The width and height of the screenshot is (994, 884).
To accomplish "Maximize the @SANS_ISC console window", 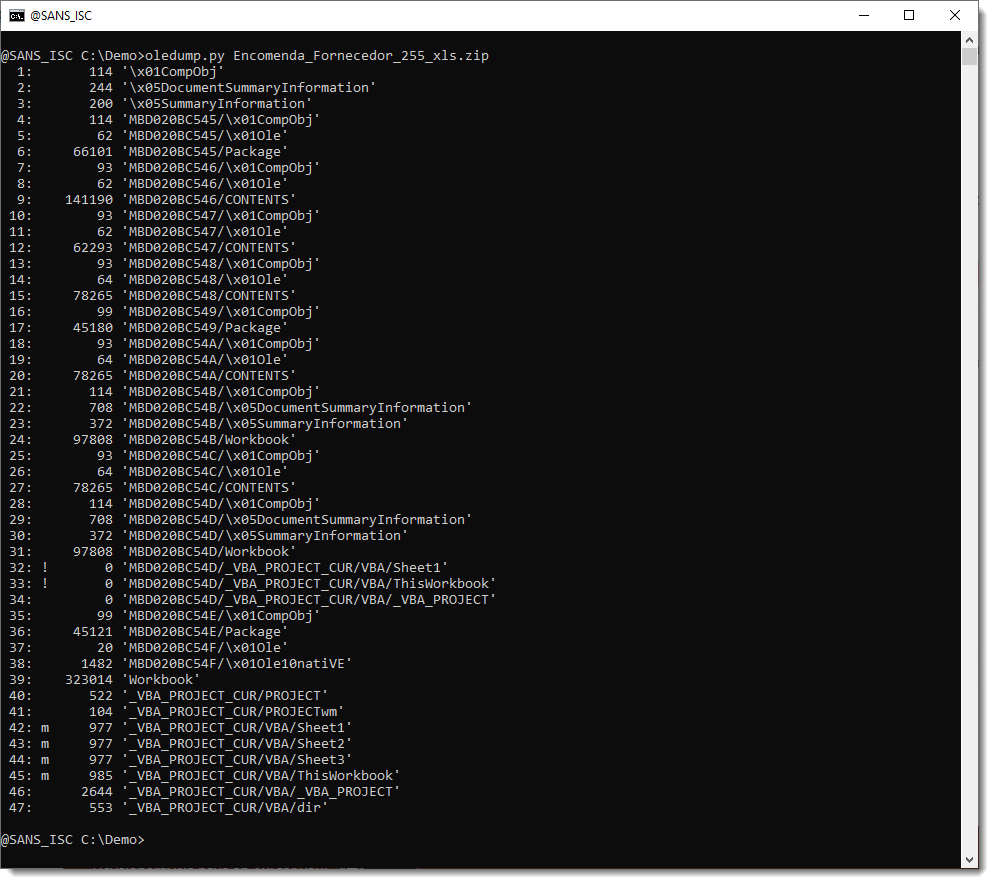I will (x=908, y=15).
